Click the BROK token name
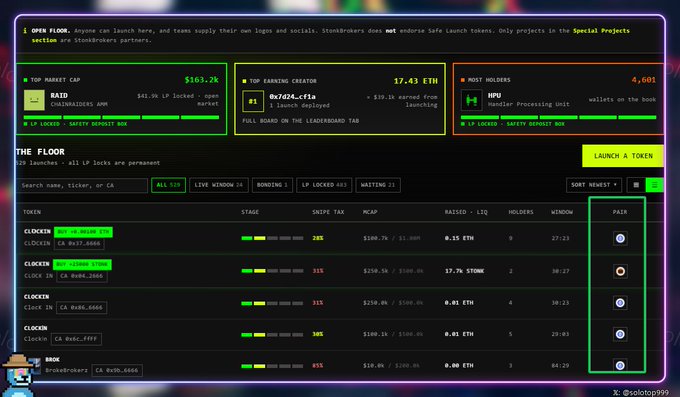The height and width of the screenshot is (397, 680). pos(52,359)
